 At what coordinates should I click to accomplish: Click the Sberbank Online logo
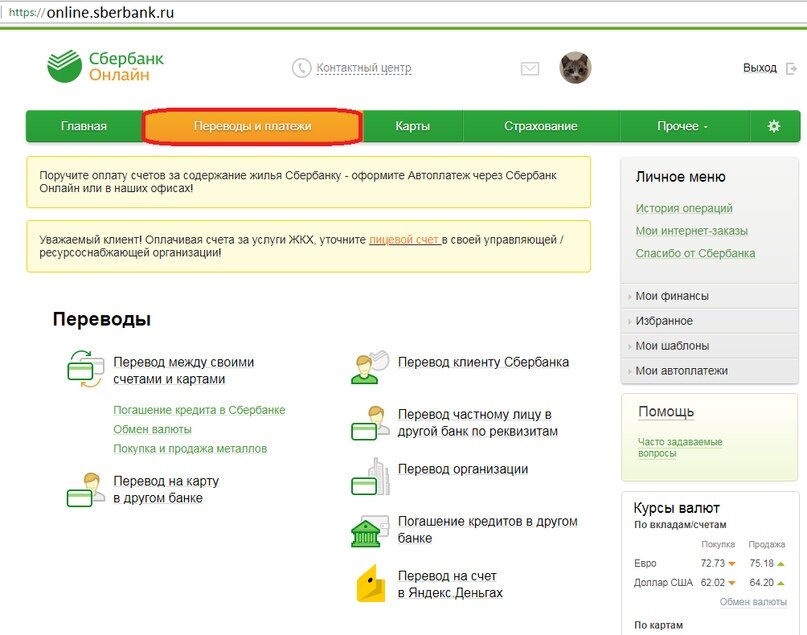(106, 66)
